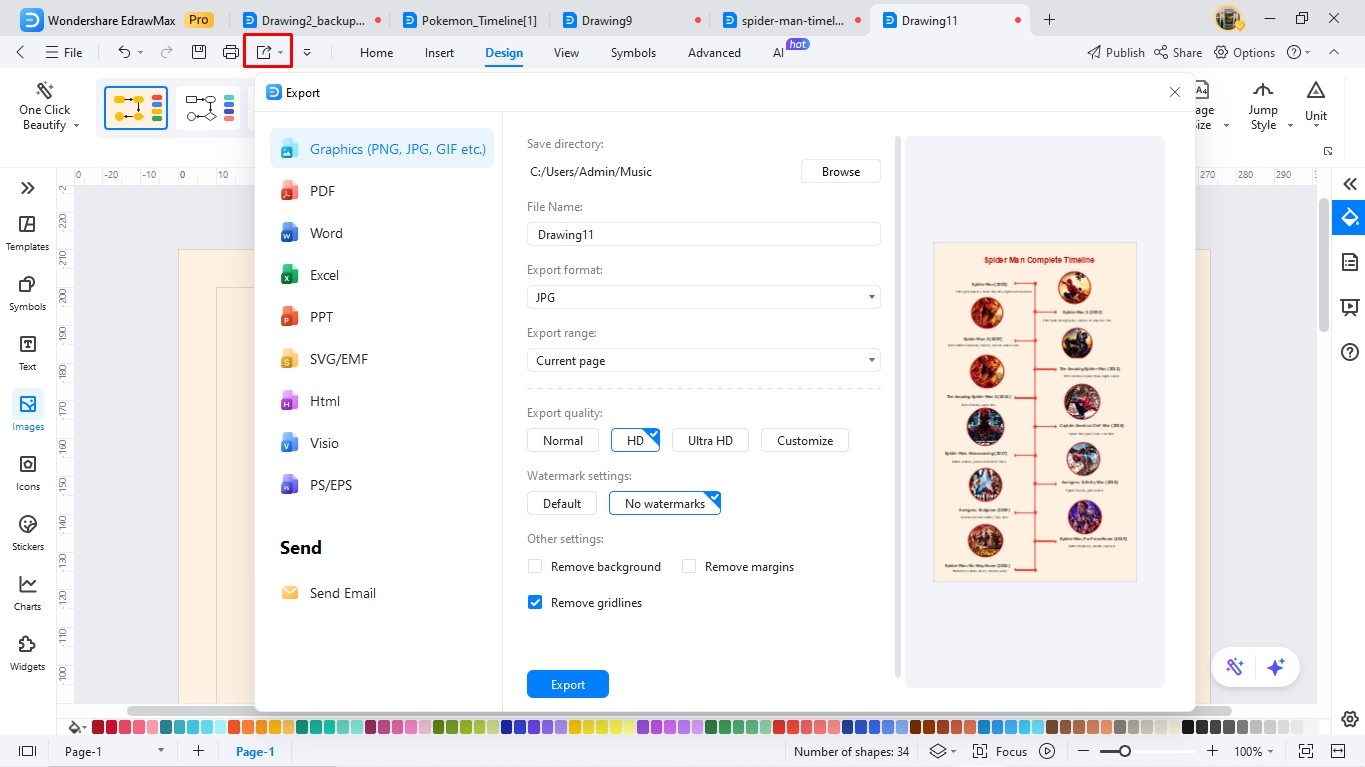Screen dimensions: 1365x767
Task: Open the Icons sidebar panel
Action: coord(28,473)
